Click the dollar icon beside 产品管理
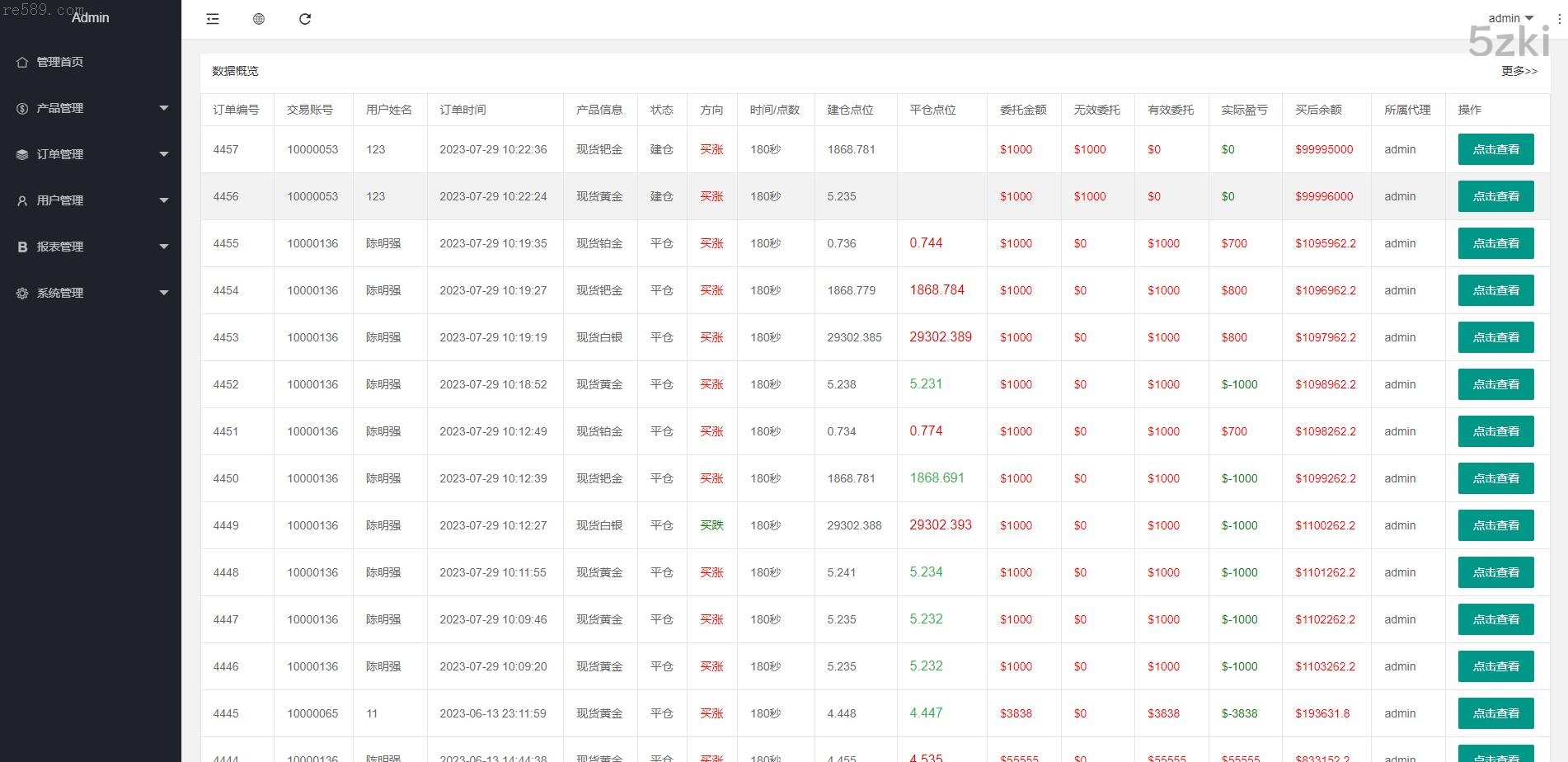The width and height of the screenshot is (1568, 762). [22, 108]
